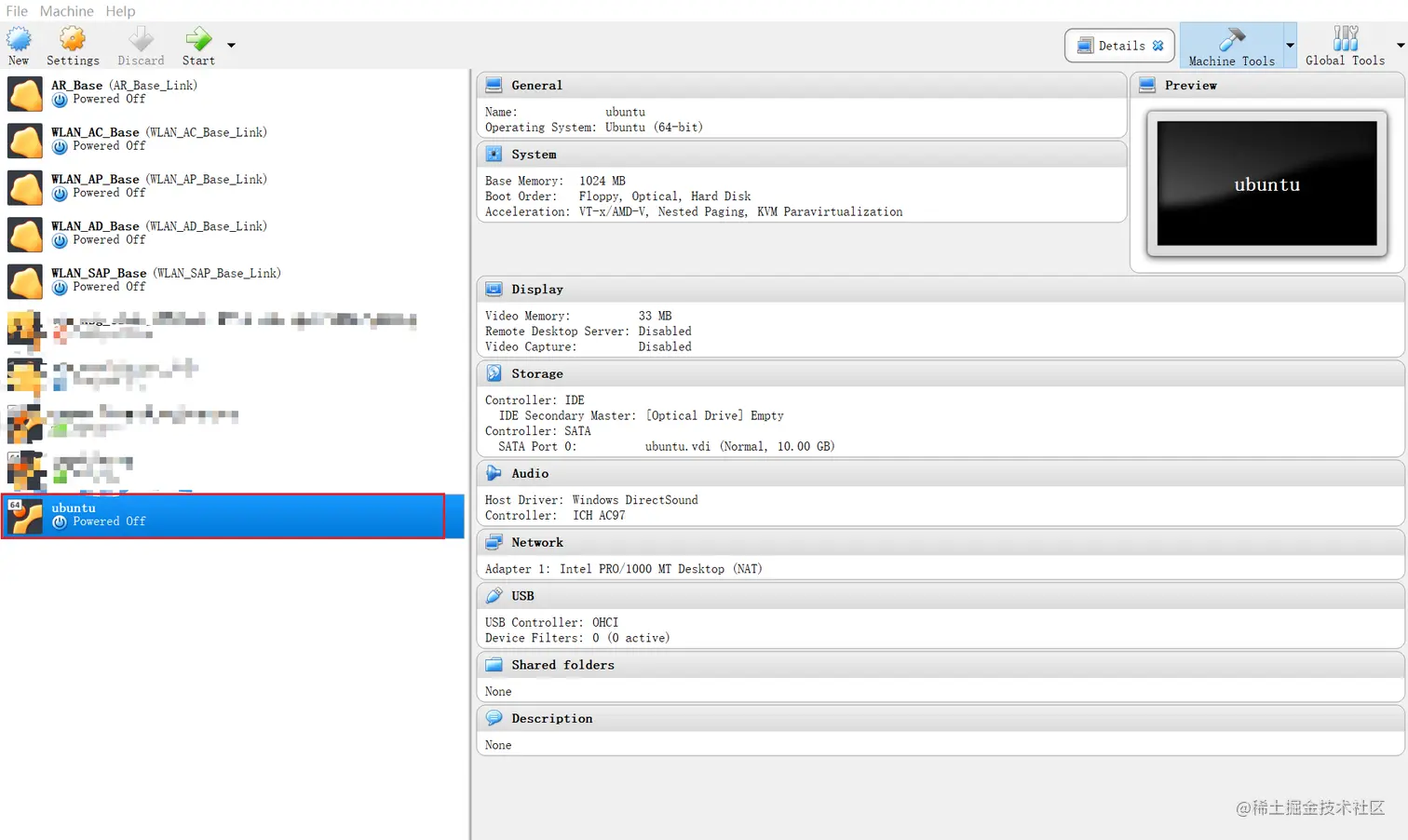The image size is (1408, 840).
Task: Select the AR_Base virtual machine
Action: (x=233, y=92)
